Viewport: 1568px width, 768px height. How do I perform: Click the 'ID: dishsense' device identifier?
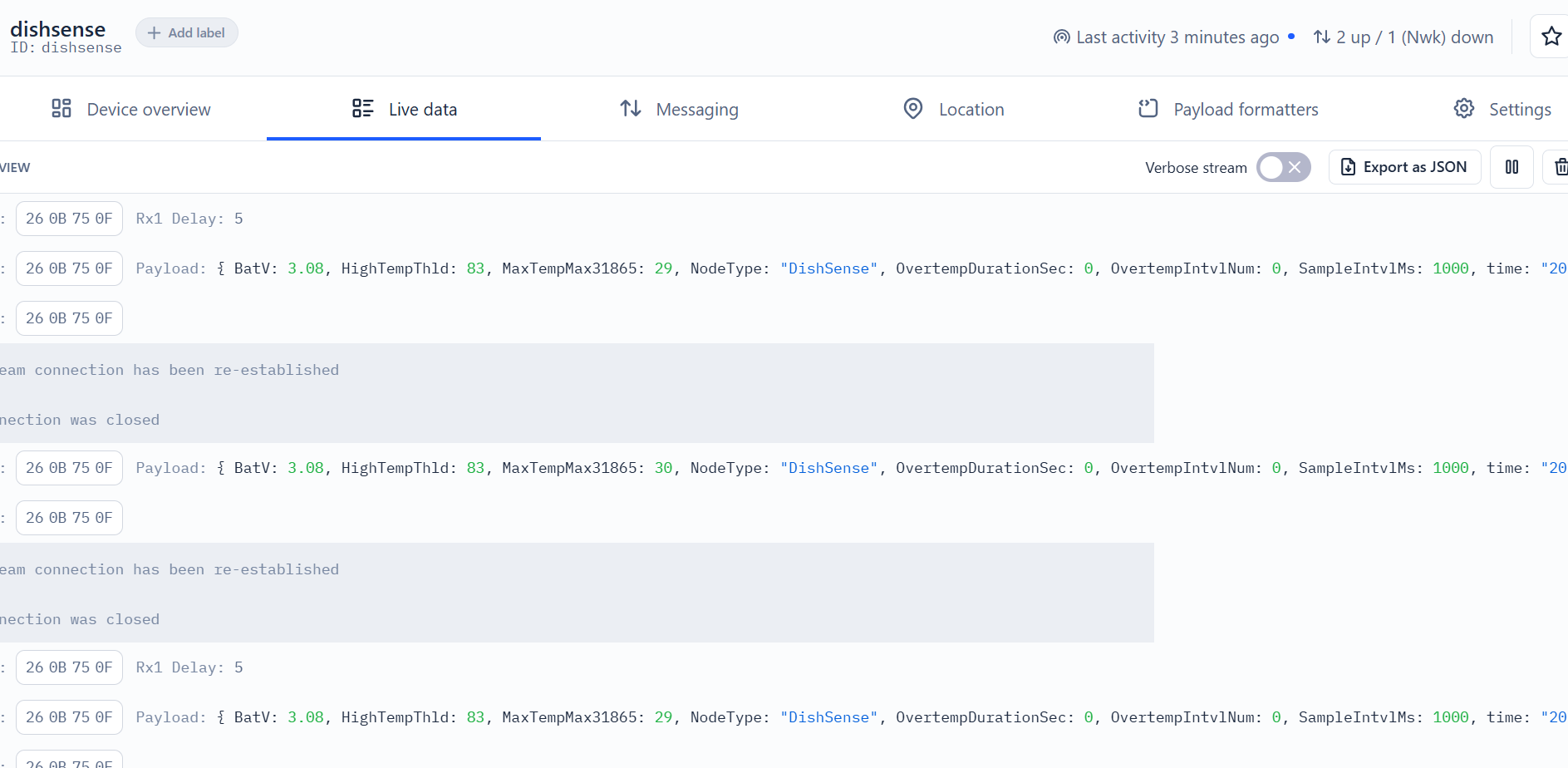coord(66,47)
